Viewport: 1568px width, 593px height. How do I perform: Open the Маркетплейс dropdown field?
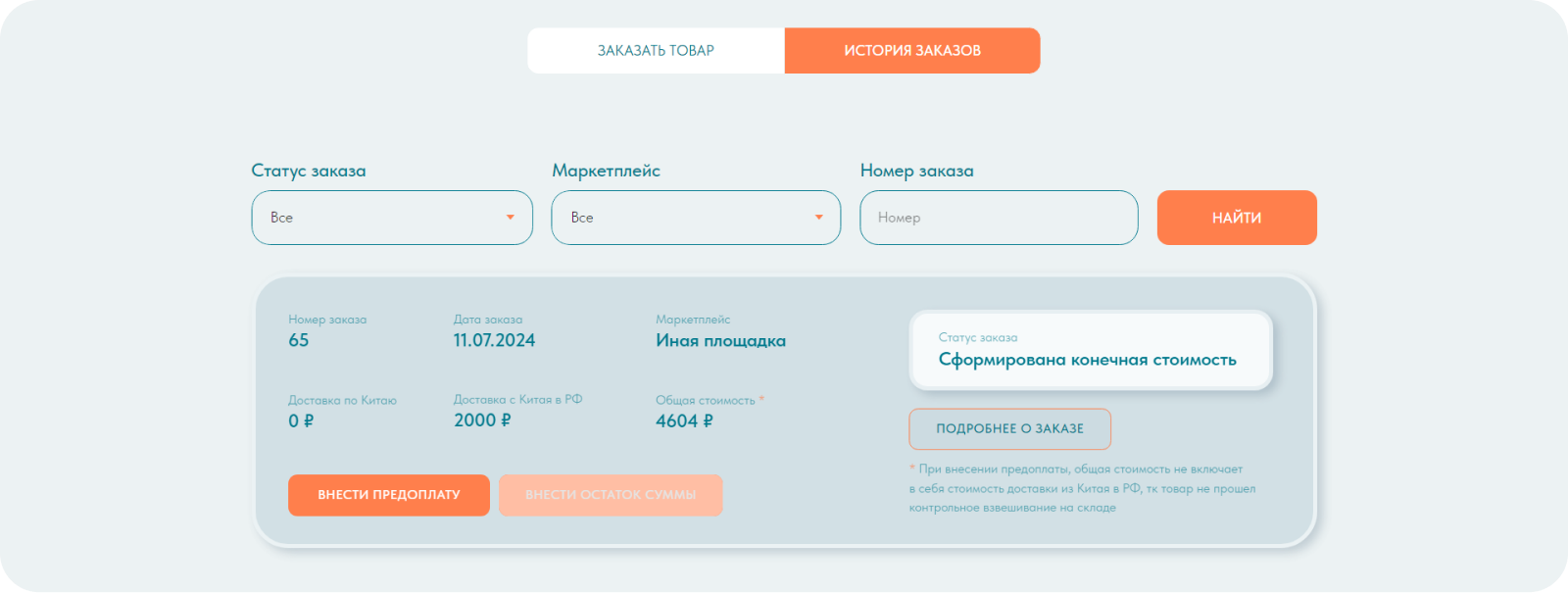[x=695, y=218]
